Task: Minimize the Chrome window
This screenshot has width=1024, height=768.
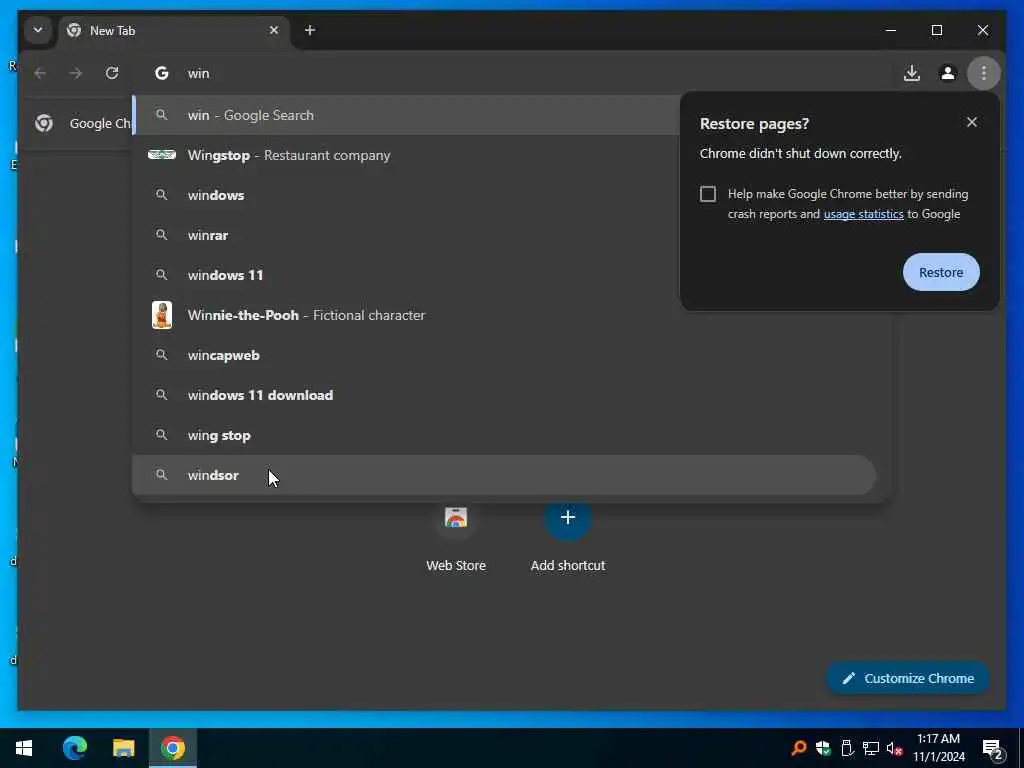Action: (891, 30)
